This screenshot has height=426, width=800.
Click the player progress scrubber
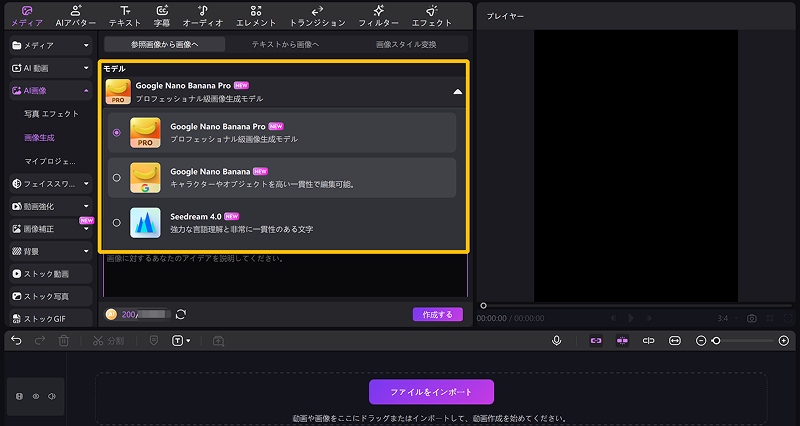coord(483,306)
